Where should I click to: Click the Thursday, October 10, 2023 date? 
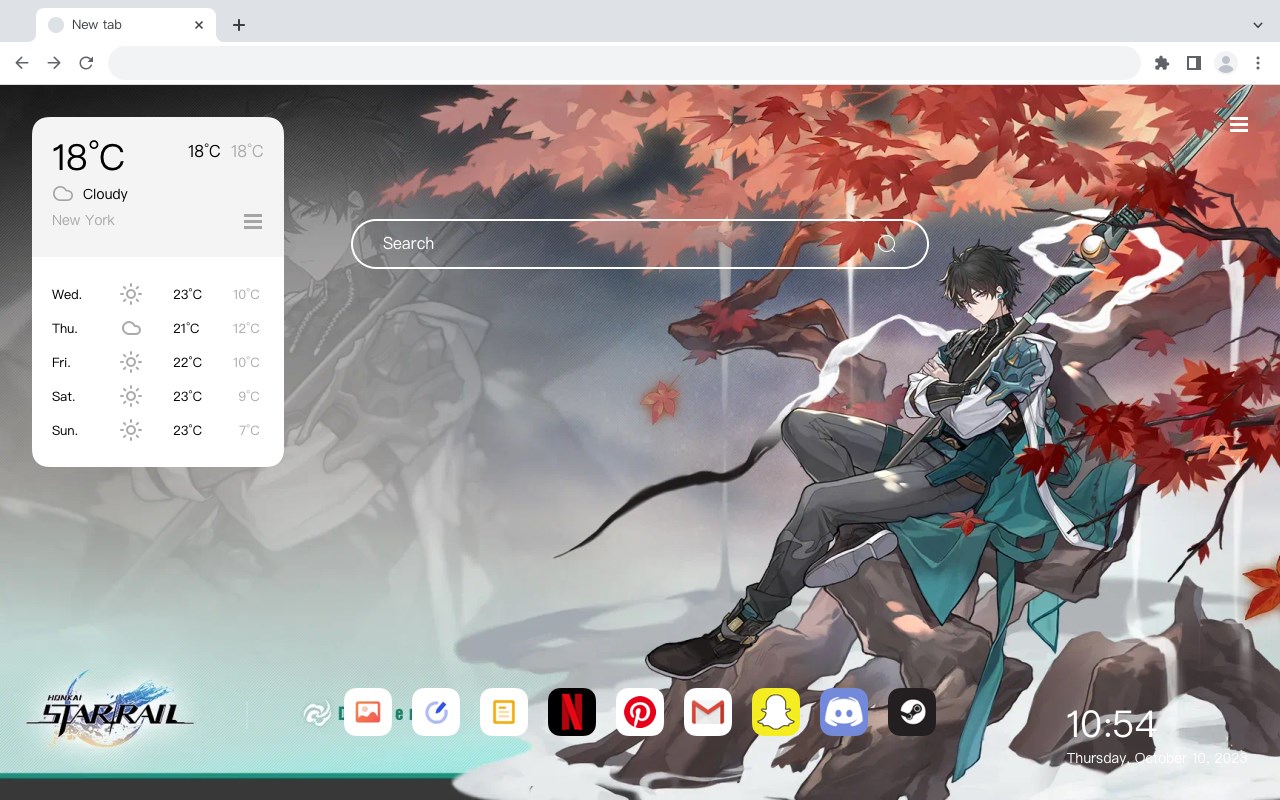pyautogui.click(x=1157, y=758)
